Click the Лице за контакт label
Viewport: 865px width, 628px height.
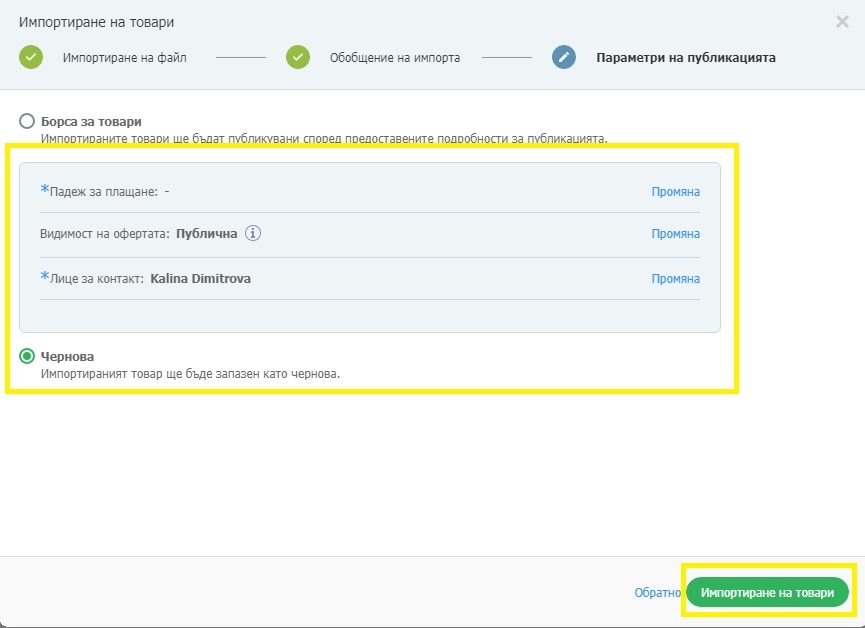tap(97, 279)
